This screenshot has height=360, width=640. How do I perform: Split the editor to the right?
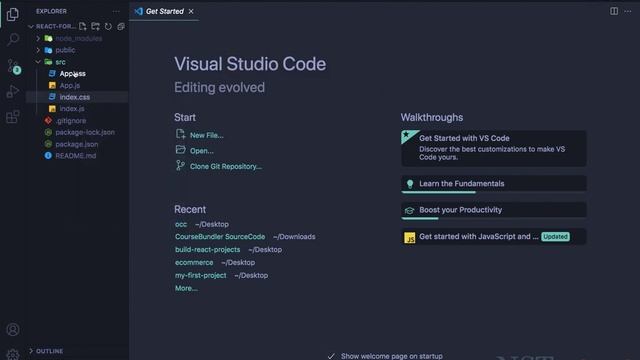pyautogui.click(x=614, y=11)
